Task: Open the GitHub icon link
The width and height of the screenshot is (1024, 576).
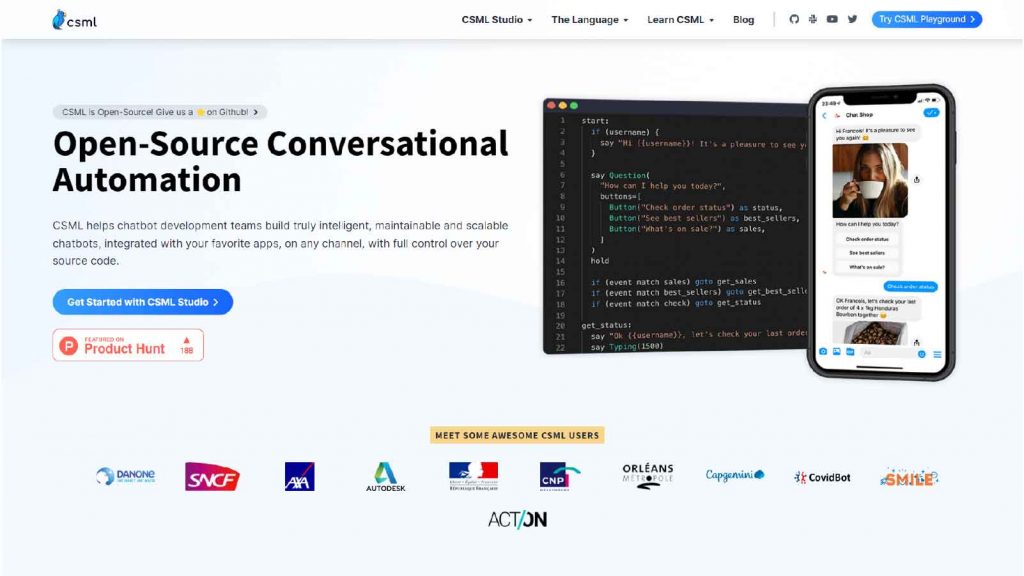Action: point(794,20)
